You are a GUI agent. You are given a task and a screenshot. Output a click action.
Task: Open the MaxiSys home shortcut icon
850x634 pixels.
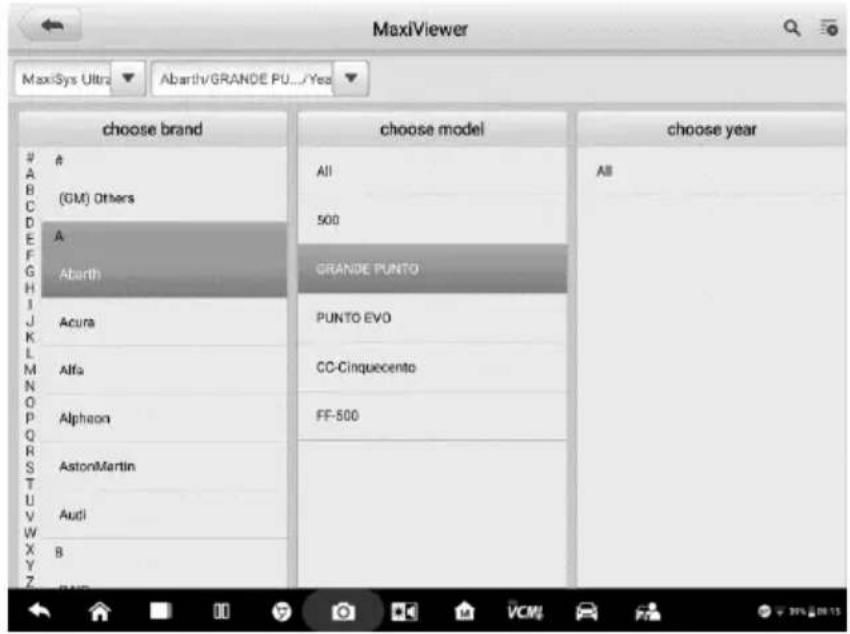tap(465, 612)
